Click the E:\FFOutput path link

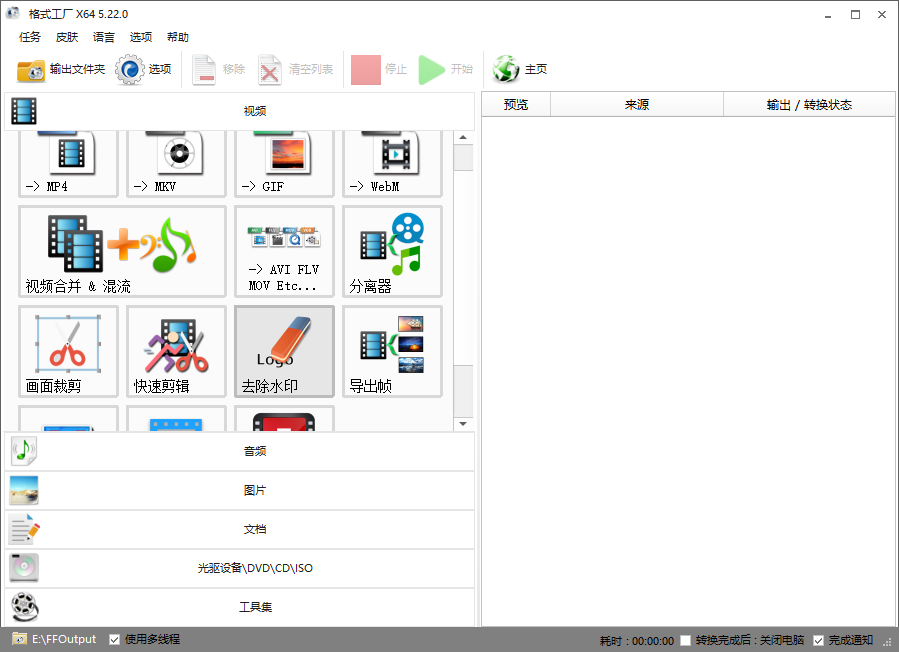(x=64, y=639)
